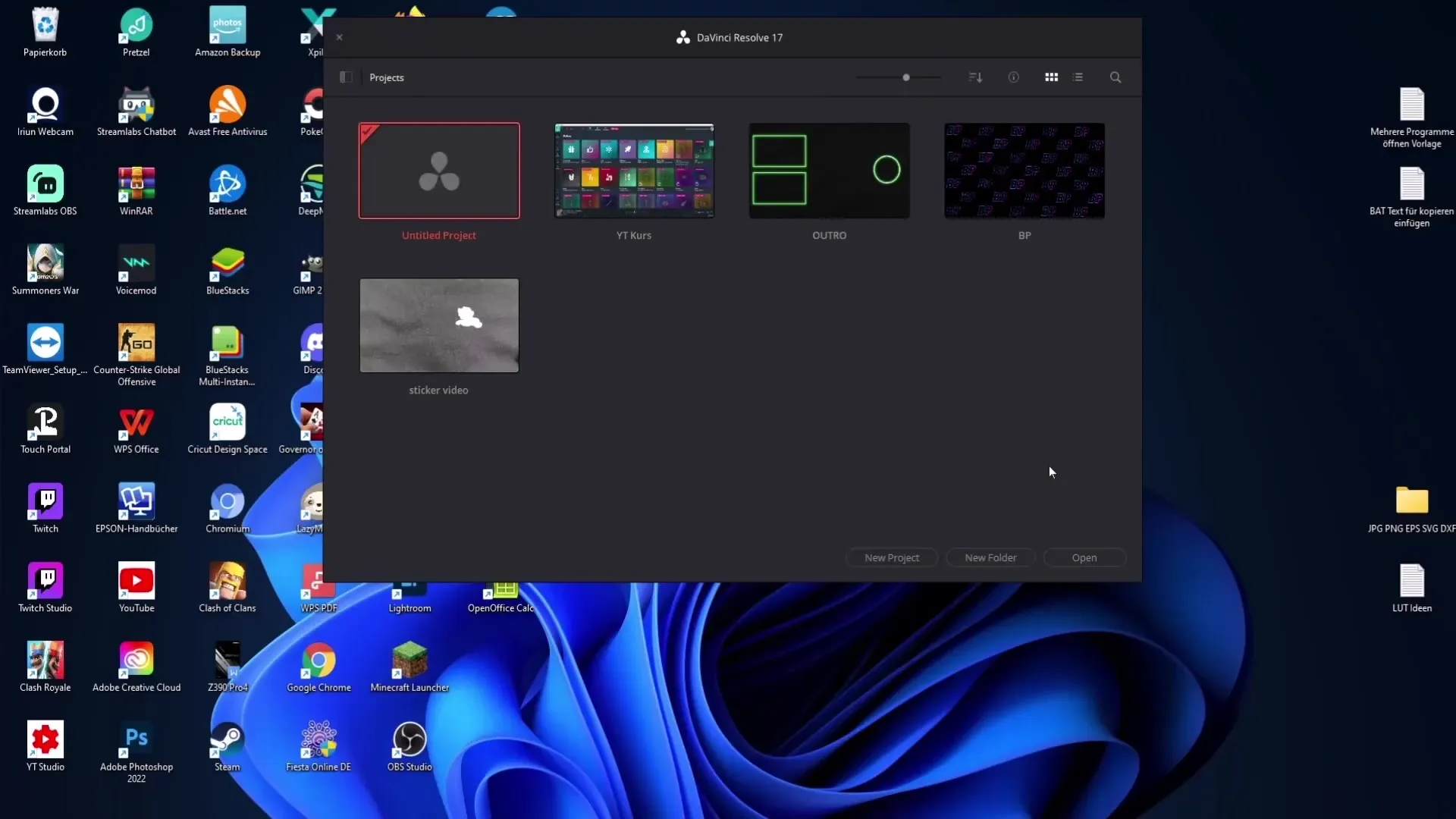Select the Avast Free Antivirus icon
Viewport: 1456px width, 819px height.
tap(227, 111)
